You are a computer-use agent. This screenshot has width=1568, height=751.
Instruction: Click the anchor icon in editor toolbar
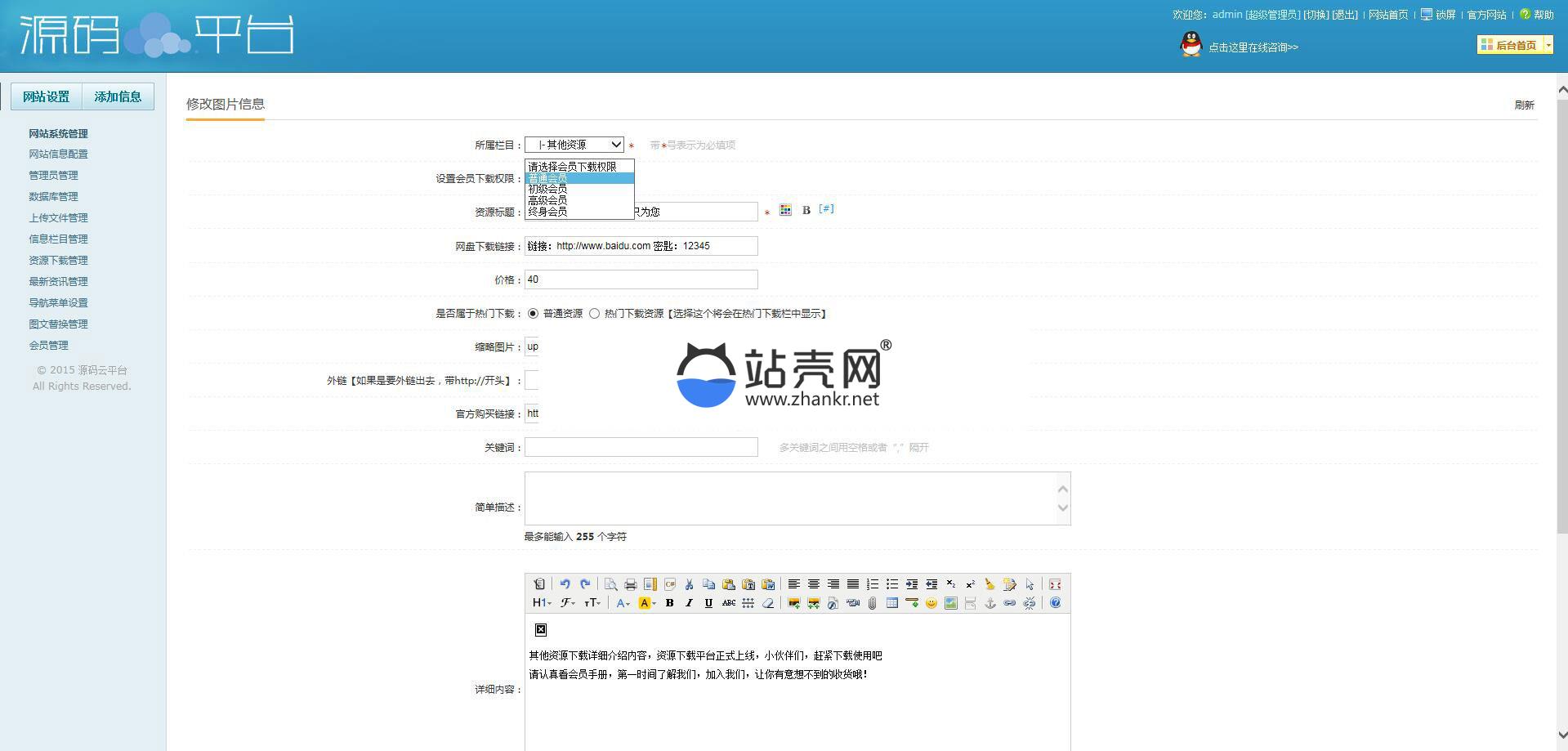[x=989, y=603]
